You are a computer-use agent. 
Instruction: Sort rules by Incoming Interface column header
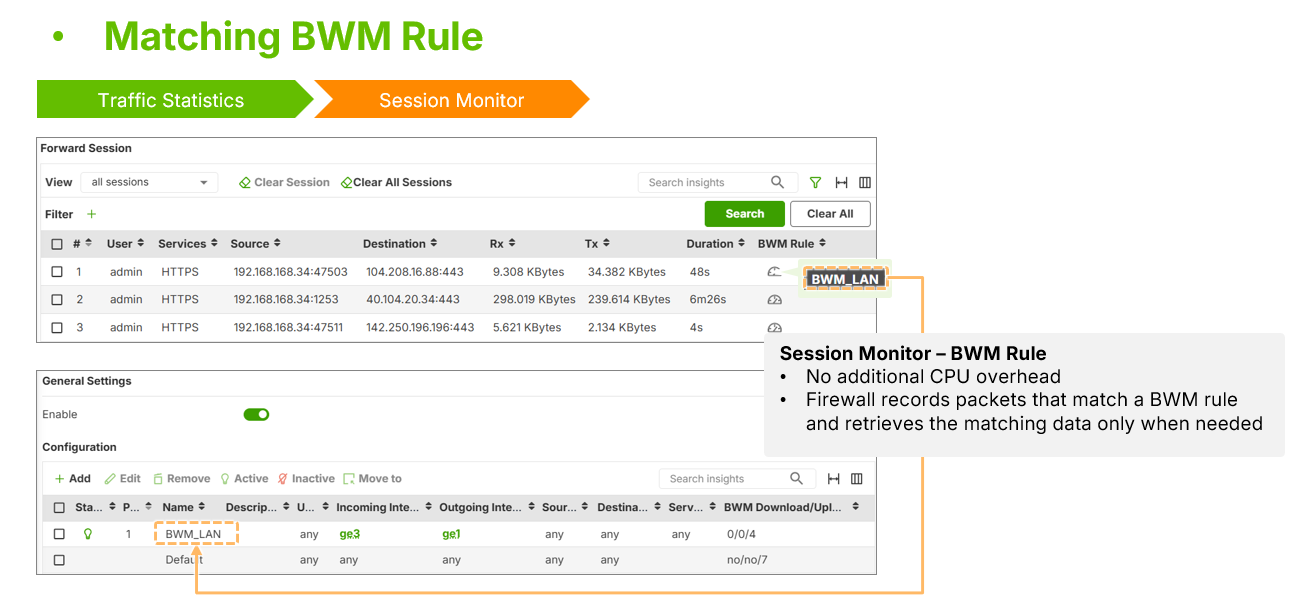(x=384, y=508)
